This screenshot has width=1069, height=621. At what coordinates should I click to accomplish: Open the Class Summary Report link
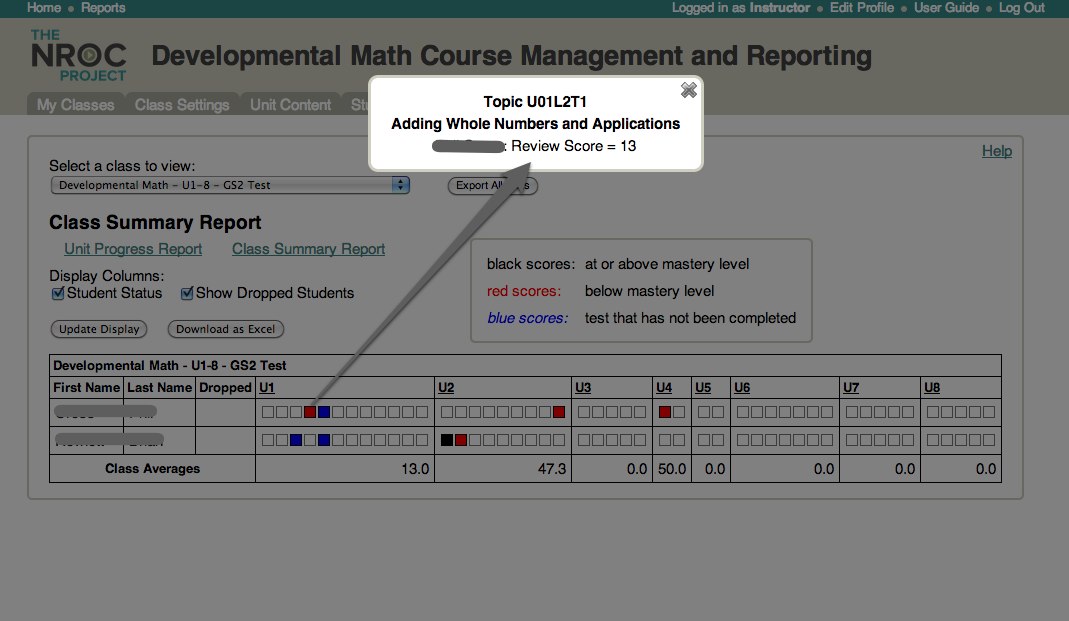(x=308, y=249)
